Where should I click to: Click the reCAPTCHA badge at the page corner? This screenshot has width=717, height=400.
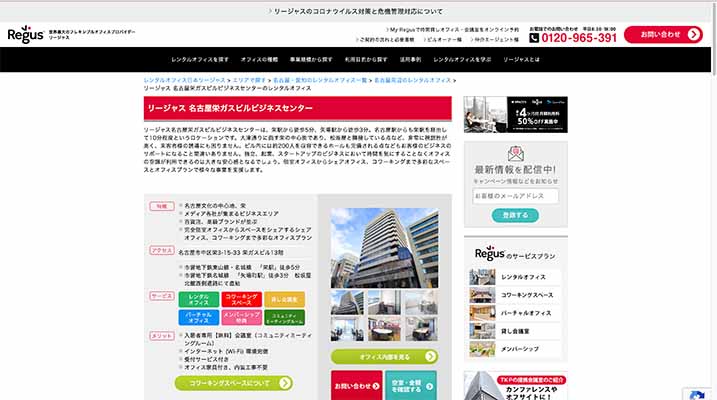[699, 394]
